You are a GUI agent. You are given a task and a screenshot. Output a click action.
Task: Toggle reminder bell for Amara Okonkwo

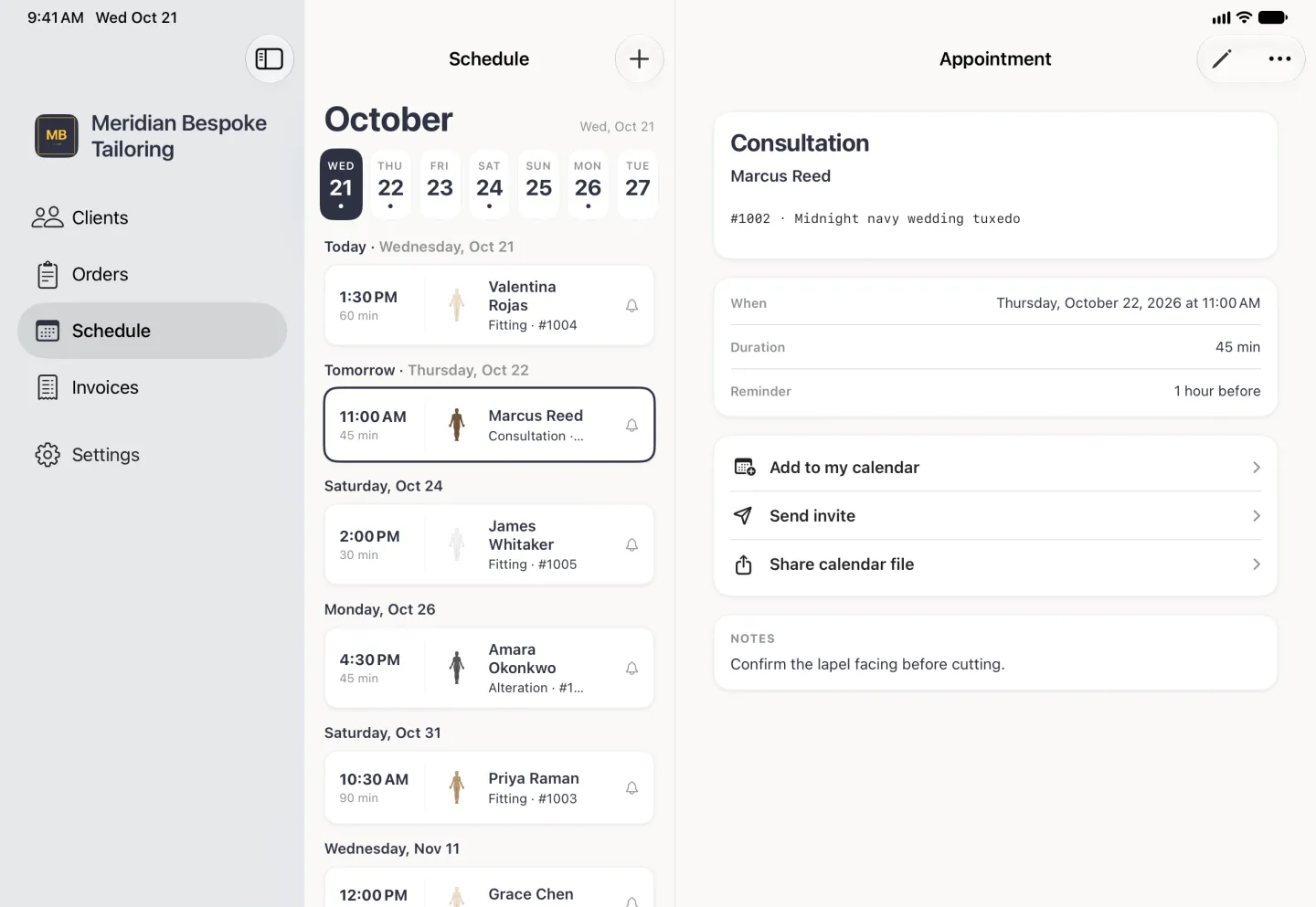[x=631, y=669]
